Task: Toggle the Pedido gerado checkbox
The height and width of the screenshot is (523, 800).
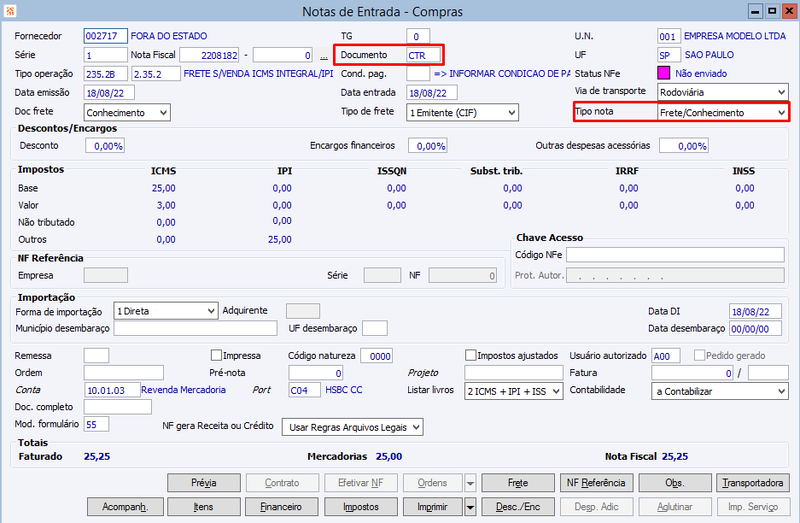Action: pyautogui.click(x=699, y=355)
